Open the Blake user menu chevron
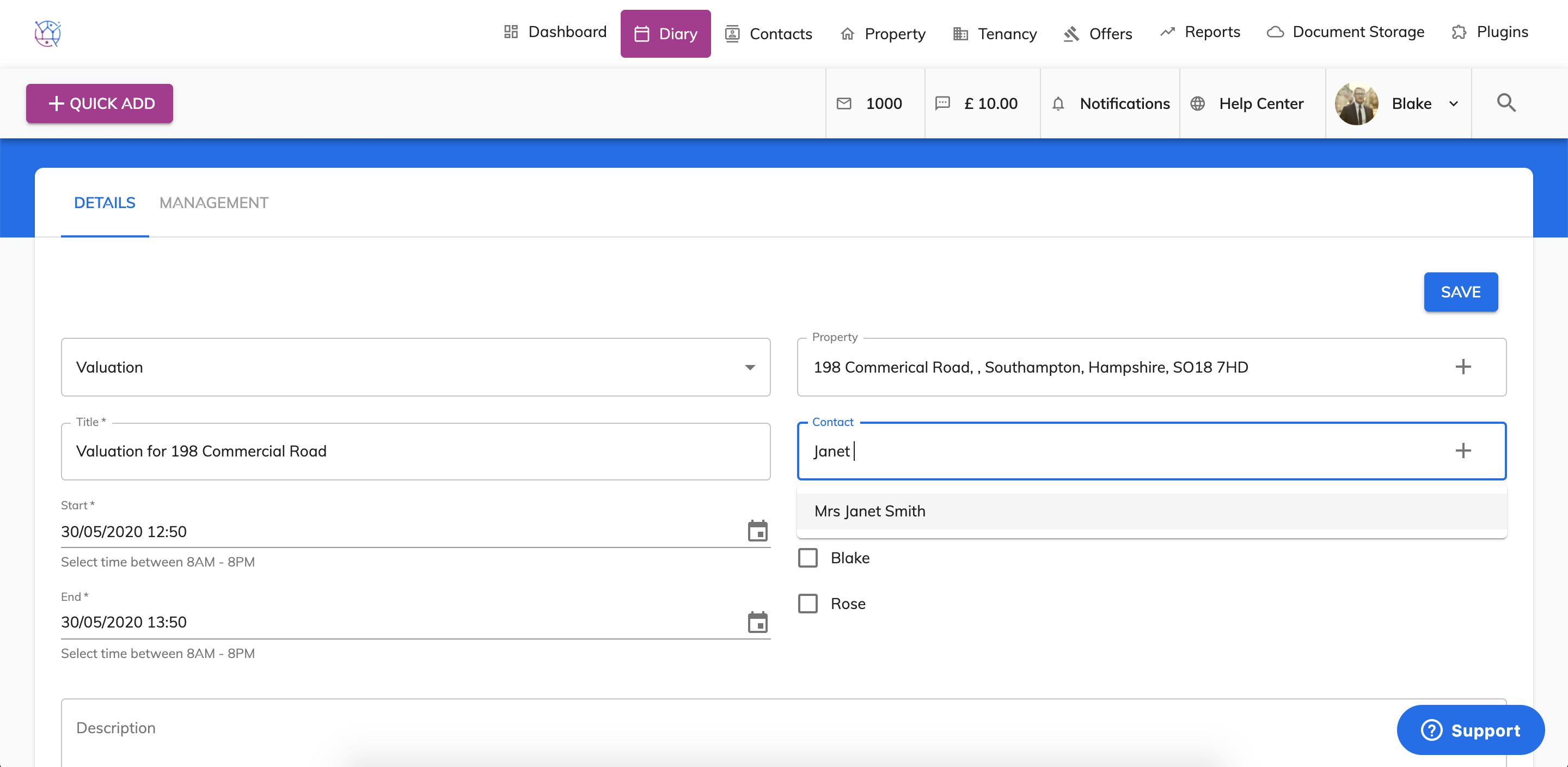 [1454, 104]
